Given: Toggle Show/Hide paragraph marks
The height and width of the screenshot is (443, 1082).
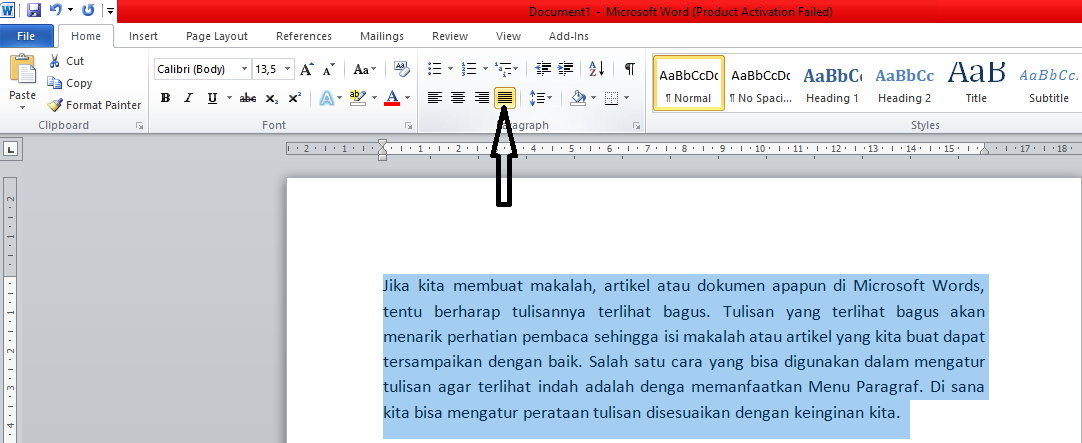Looking at the screenshot, I should 629,68.
